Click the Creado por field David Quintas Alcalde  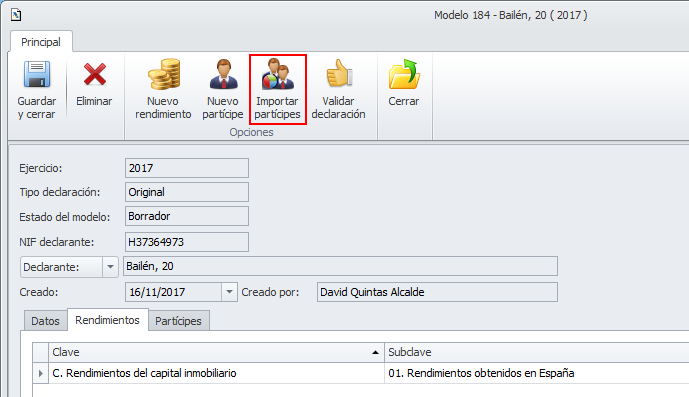pos(437,292)
